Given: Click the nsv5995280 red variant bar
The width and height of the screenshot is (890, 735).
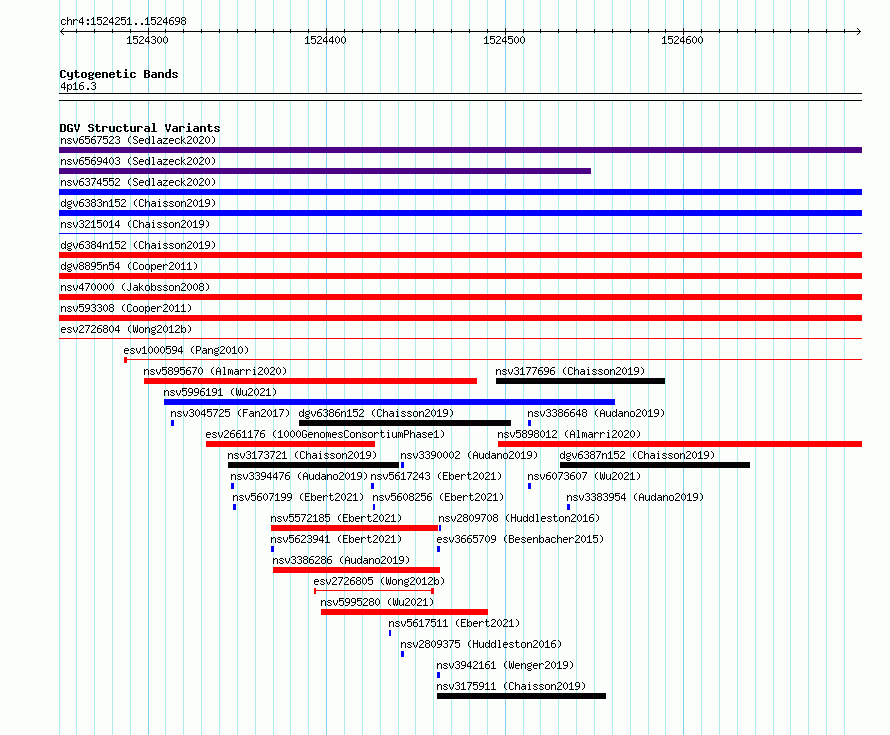Looking at the screenshot, I should point(404,612).
